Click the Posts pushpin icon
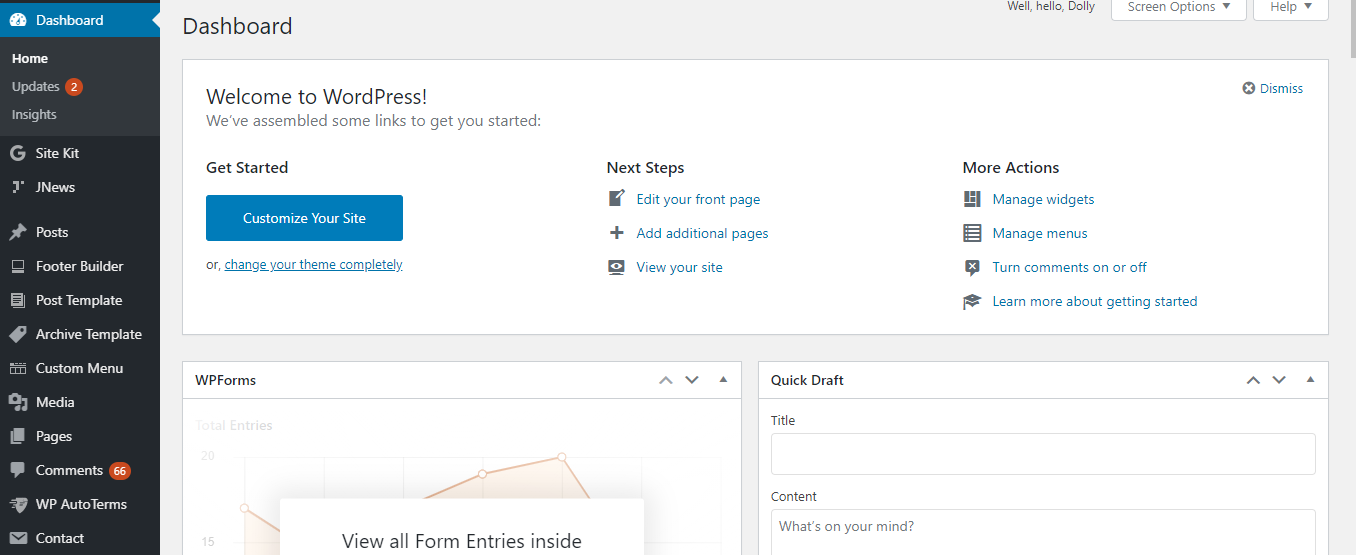This screenshot has height=555, width=1356. coord(17,232)
